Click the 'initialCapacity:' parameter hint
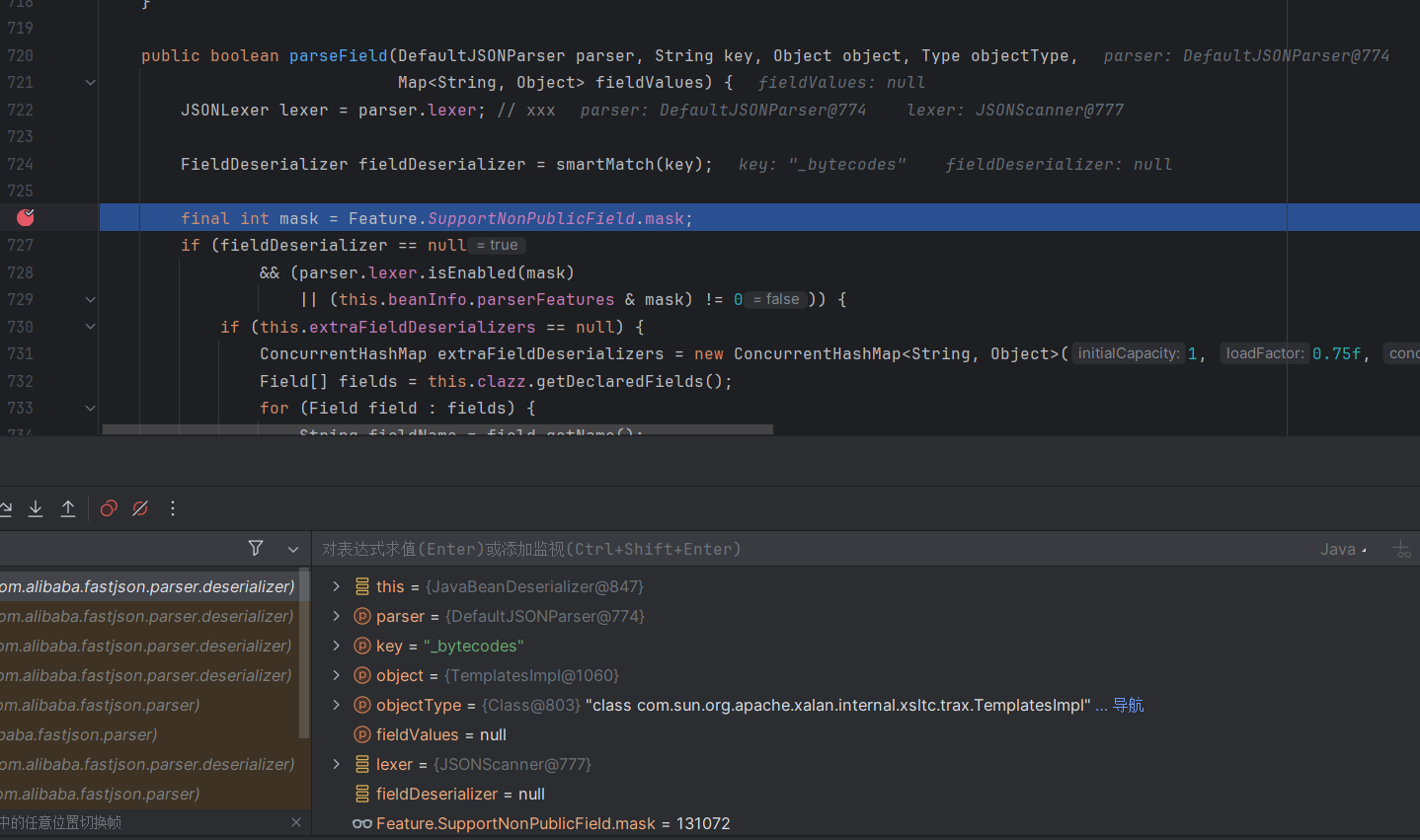 1128,353
